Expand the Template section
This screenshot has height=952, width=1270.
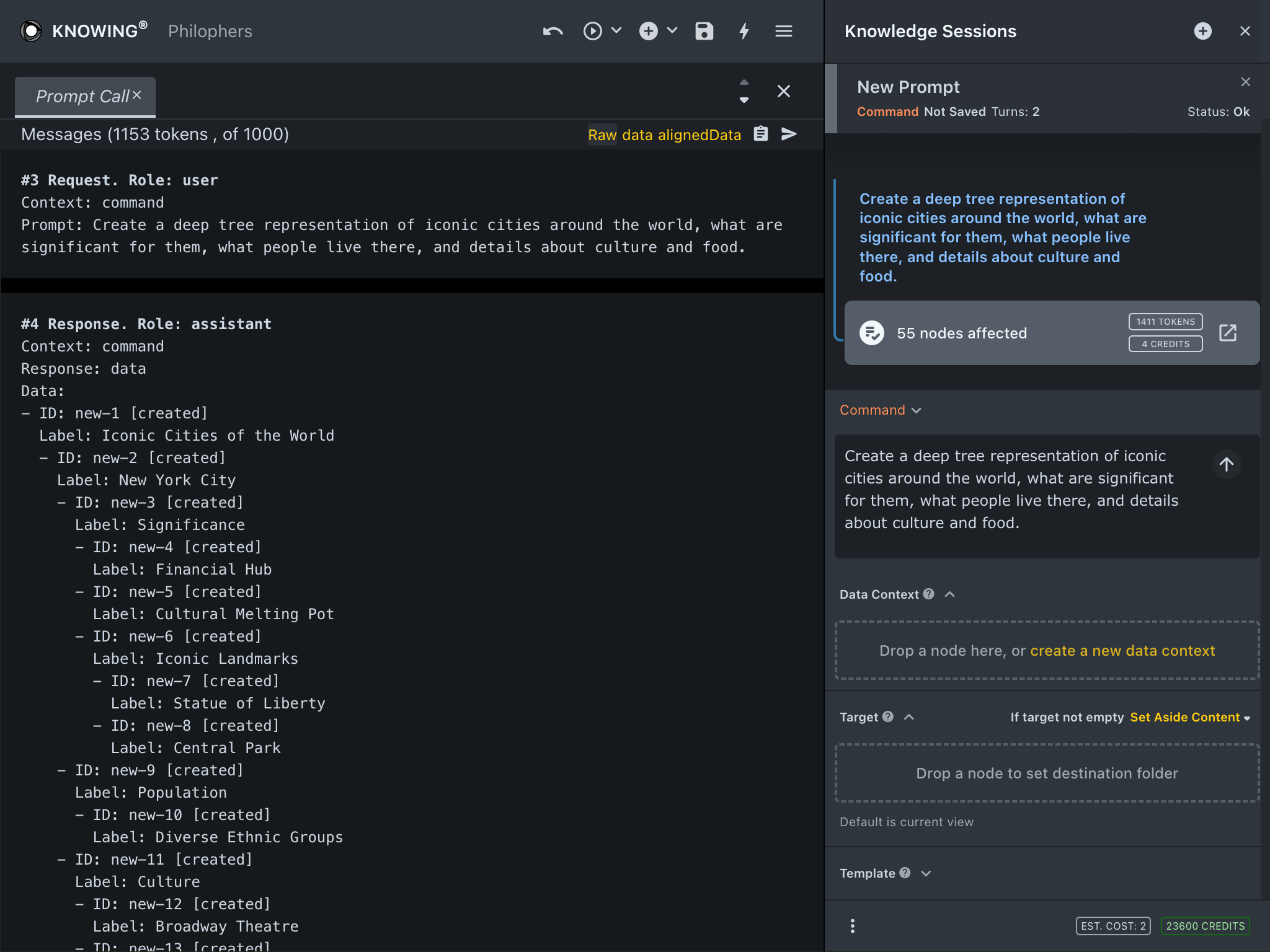tap(926, 873)
